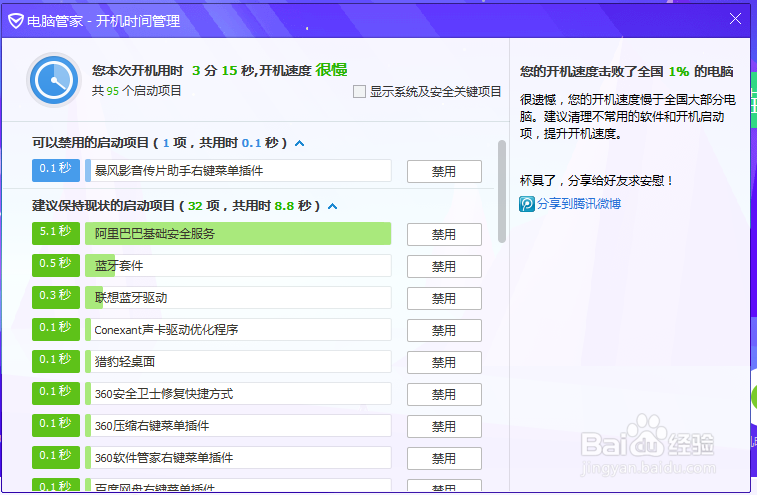Select Conexant声卡驱动优化程序 row
The image size is (757, 495).
tap(238, 330)
